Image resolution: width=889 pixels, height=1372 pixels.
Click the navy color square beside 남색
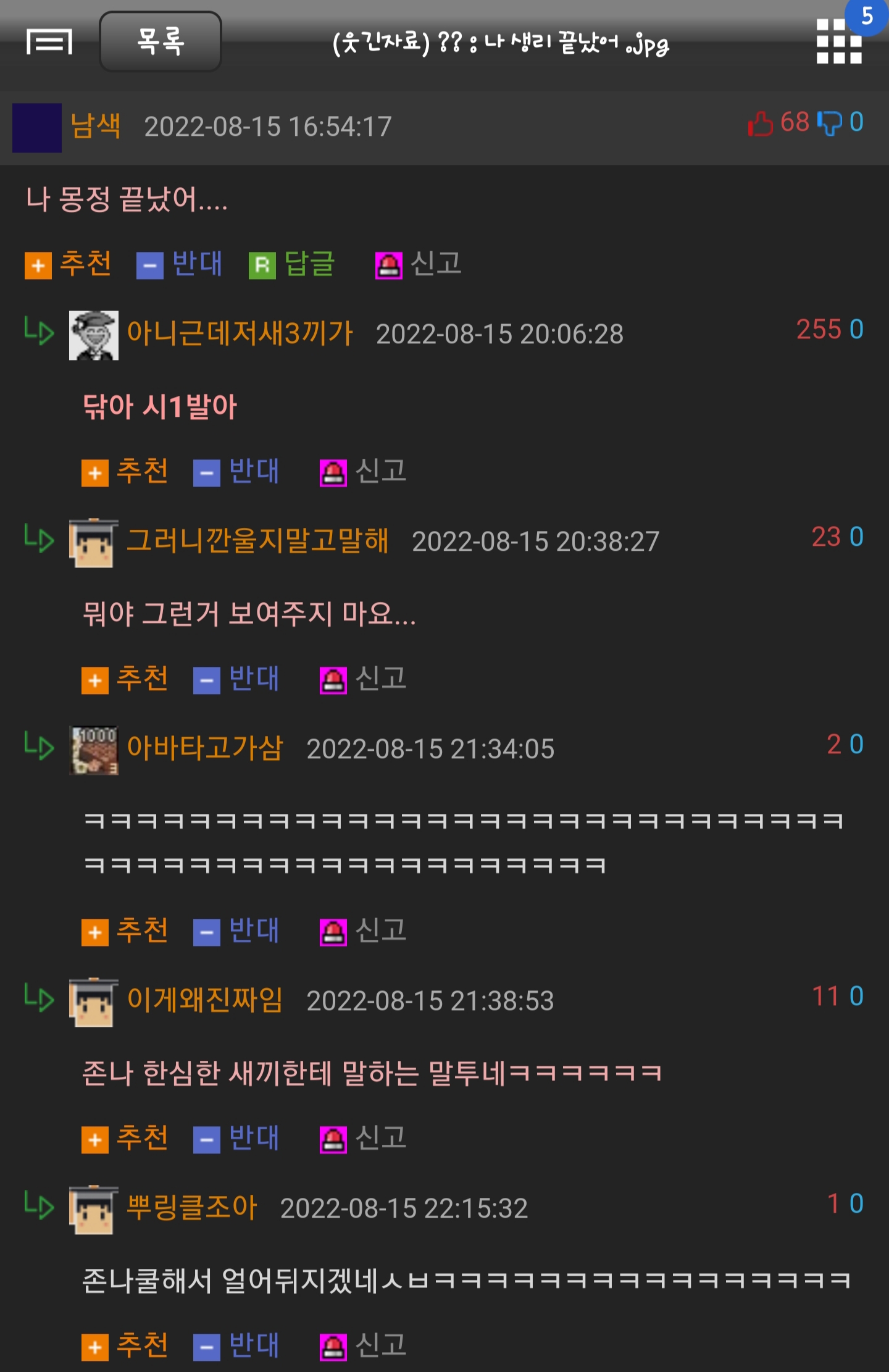(x=37, y=128)
